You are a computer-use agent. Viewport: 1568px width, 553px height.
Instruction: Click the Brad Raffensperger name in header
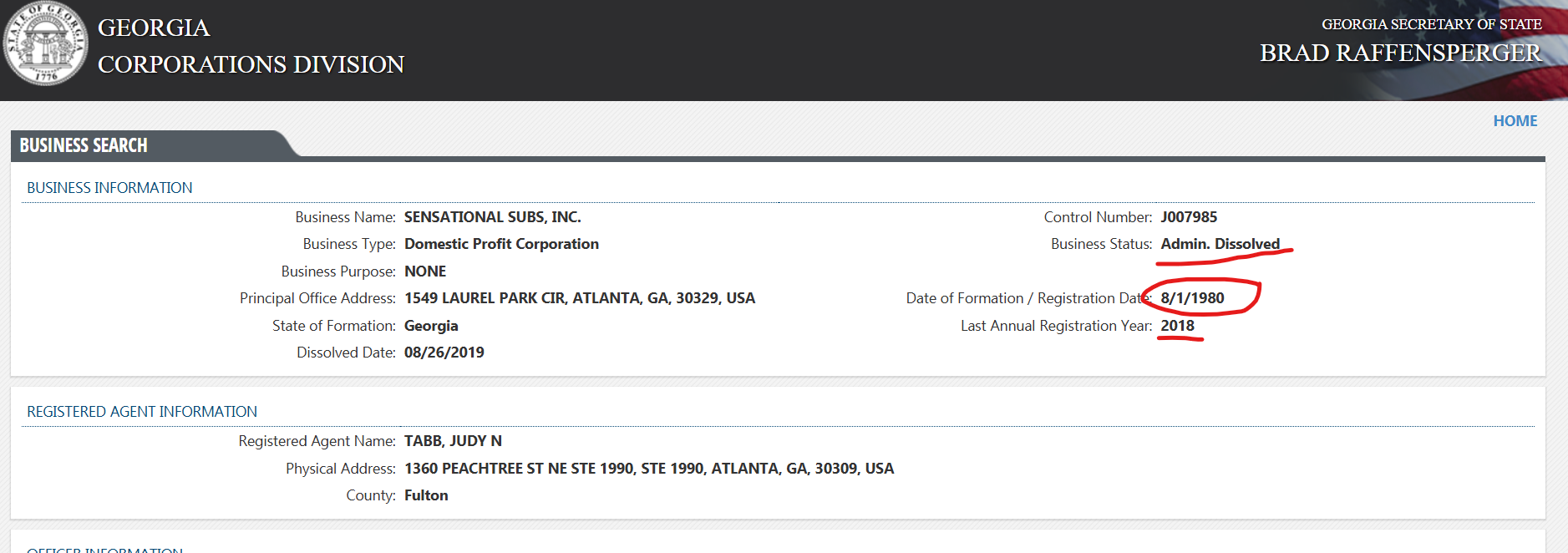(1400, 53)
